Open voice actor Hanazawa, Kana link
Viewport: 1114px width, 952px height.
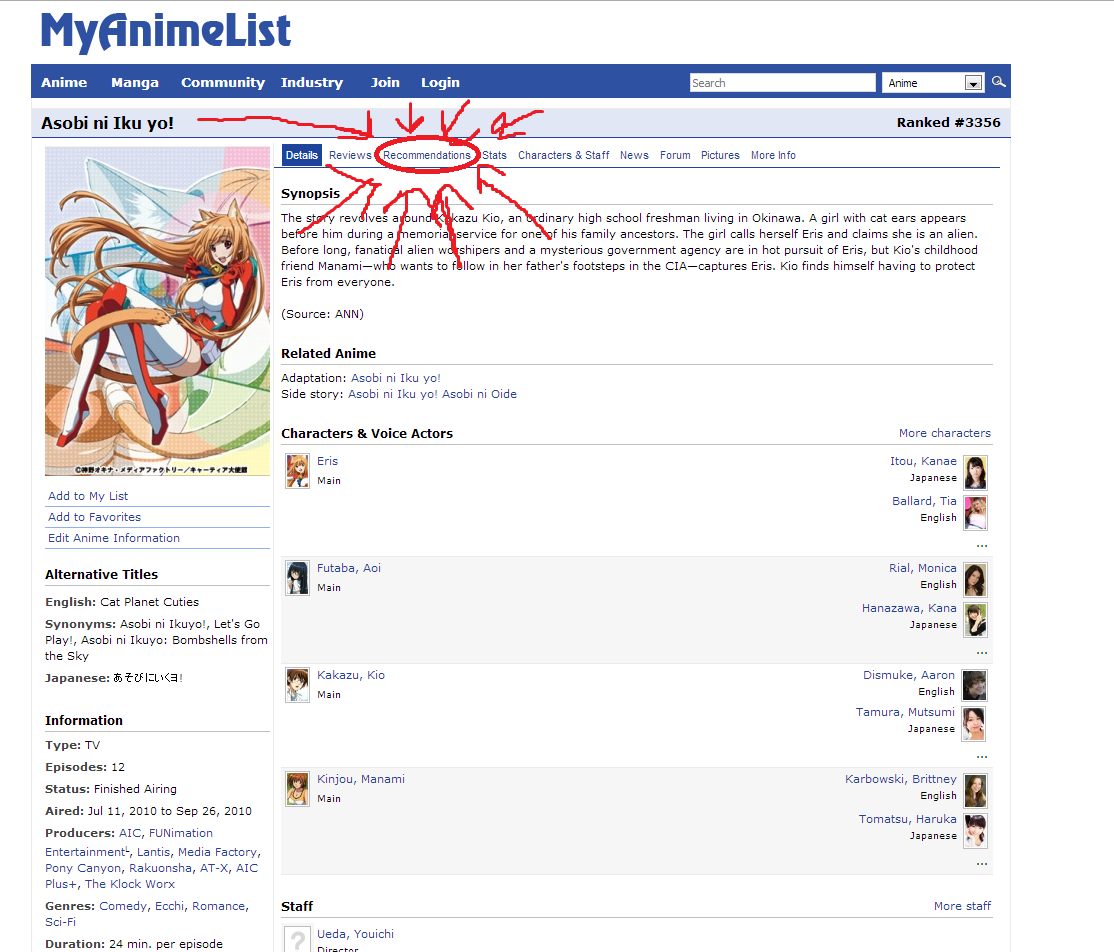pos(909,608)
